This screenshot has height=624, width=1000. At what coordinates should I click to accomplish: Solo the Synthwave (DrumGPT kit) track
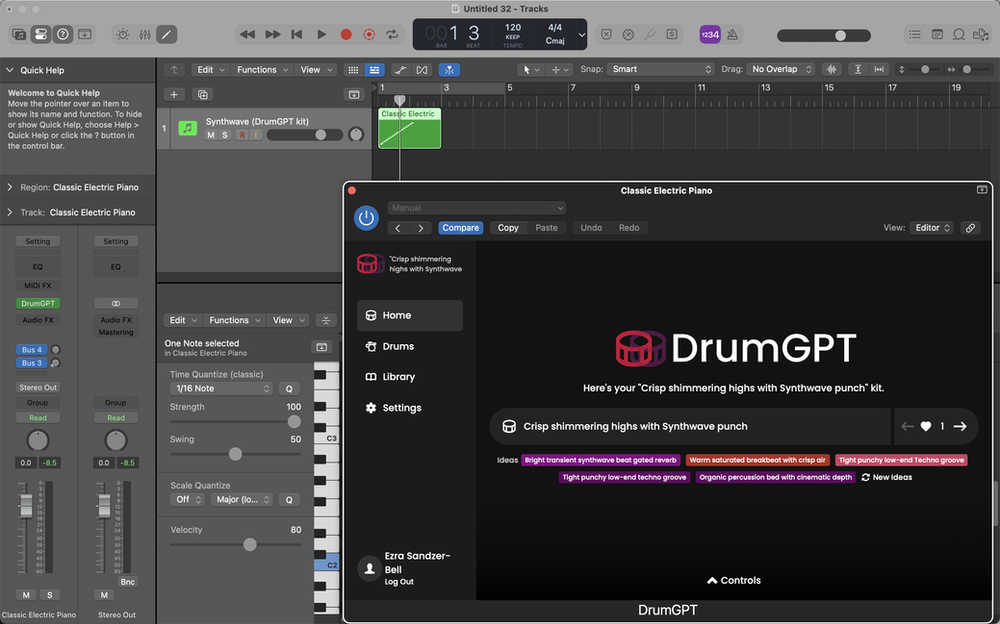coord(225,135)
